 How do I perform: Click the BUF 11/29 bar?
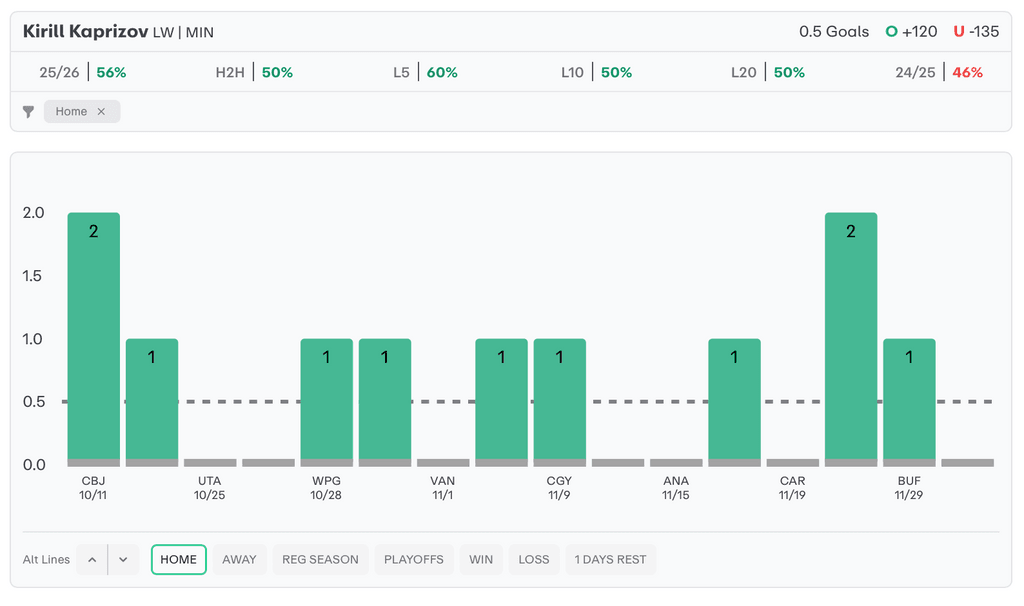pyautogui.click(x=909, y=400)
